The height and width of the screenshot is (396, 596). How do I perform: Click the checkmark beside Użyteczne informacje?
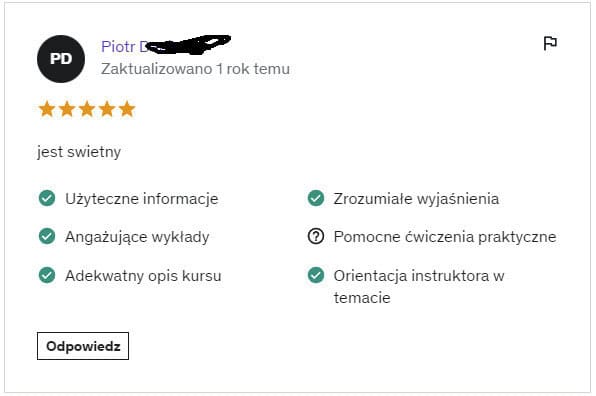pos(47,198)
